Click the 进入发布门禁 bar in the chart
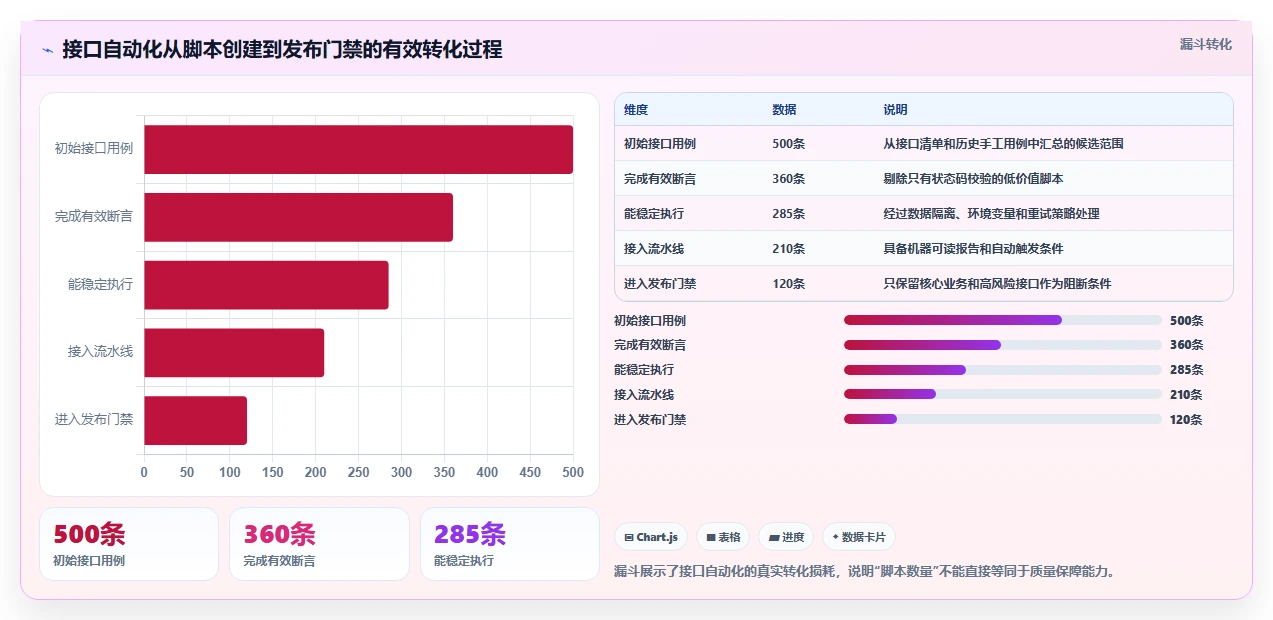The width and height of the screenshot is (1273, 620). point(195,421)
